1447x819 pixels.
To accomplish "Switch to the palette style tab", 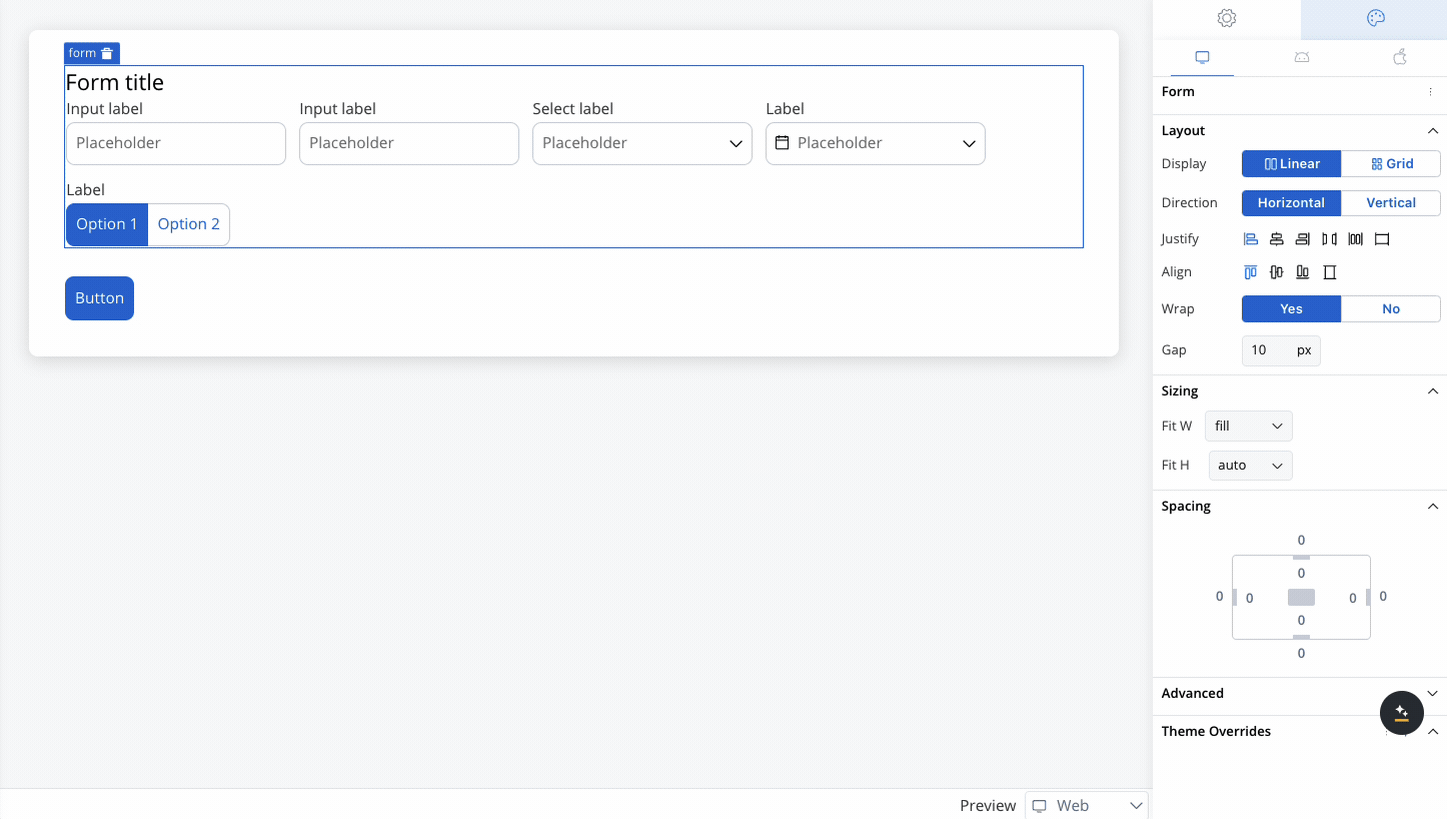I will [x=1375, y=18].
